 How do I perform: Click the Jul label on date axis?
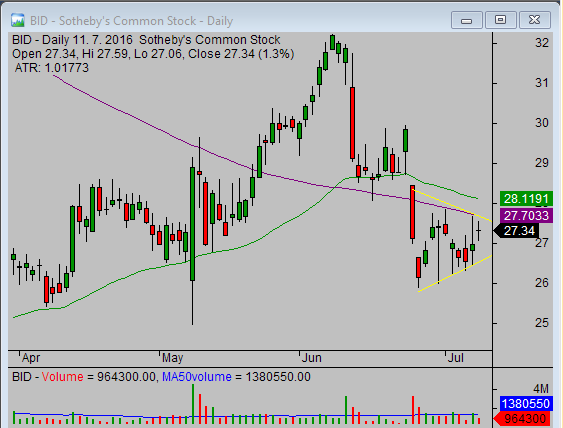click(x=456, y=358)
